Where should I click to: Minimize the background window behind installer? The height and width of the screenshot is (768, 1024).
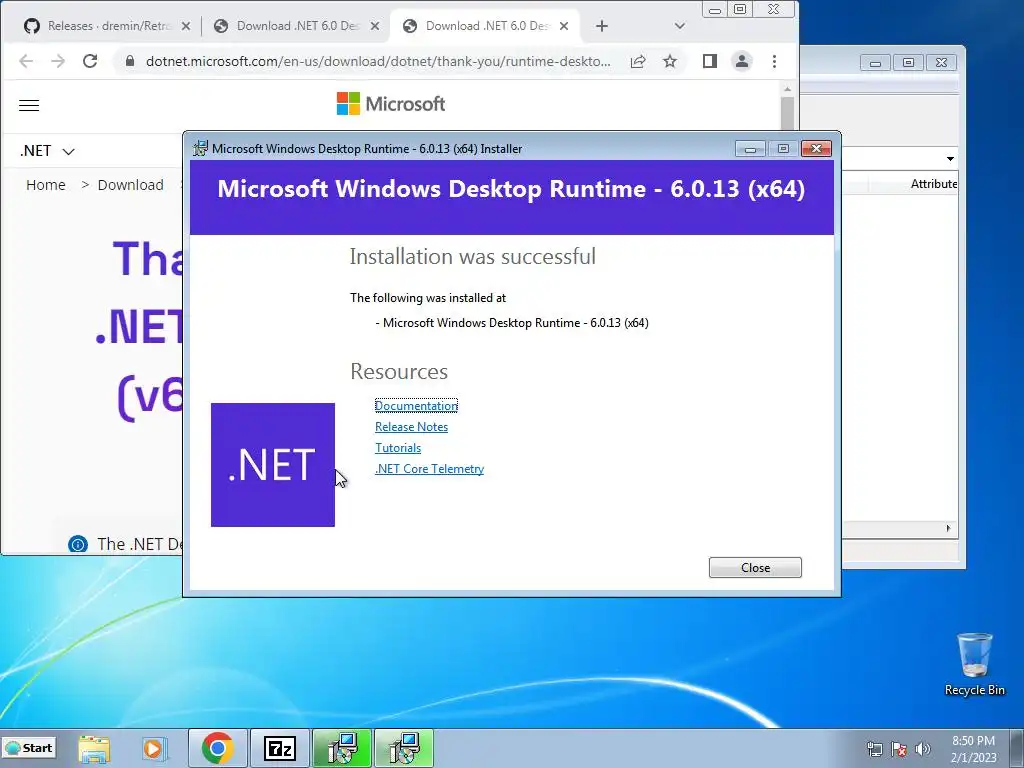pyautogui.click(x=875, y=63)
